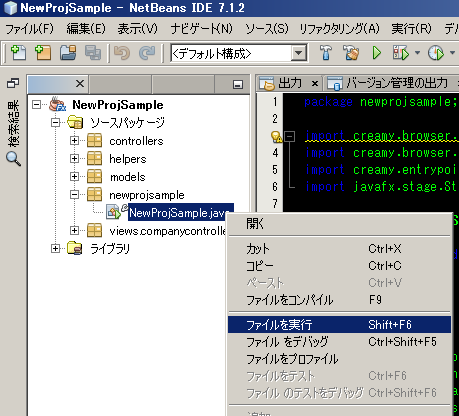The height and width of the screenshot is (416, 459).
Task: Close the 出力 tab
Action: (x=315, y=83)
